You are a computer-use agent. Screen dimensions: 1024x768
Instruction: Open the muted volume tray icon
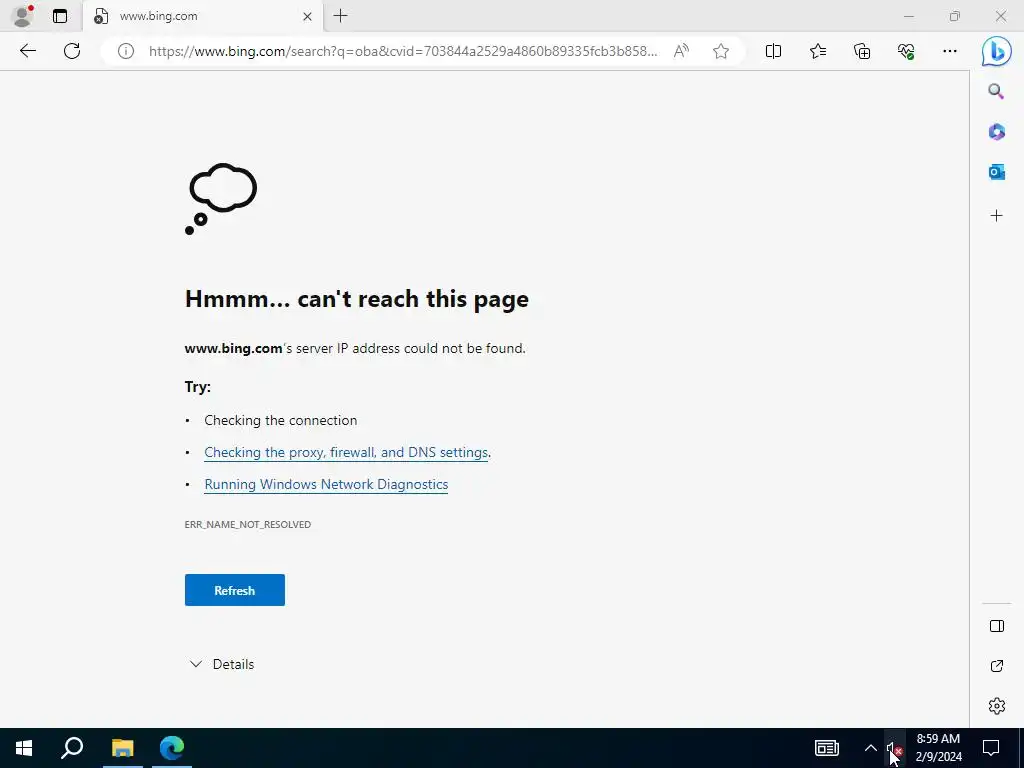coord(895,748)
